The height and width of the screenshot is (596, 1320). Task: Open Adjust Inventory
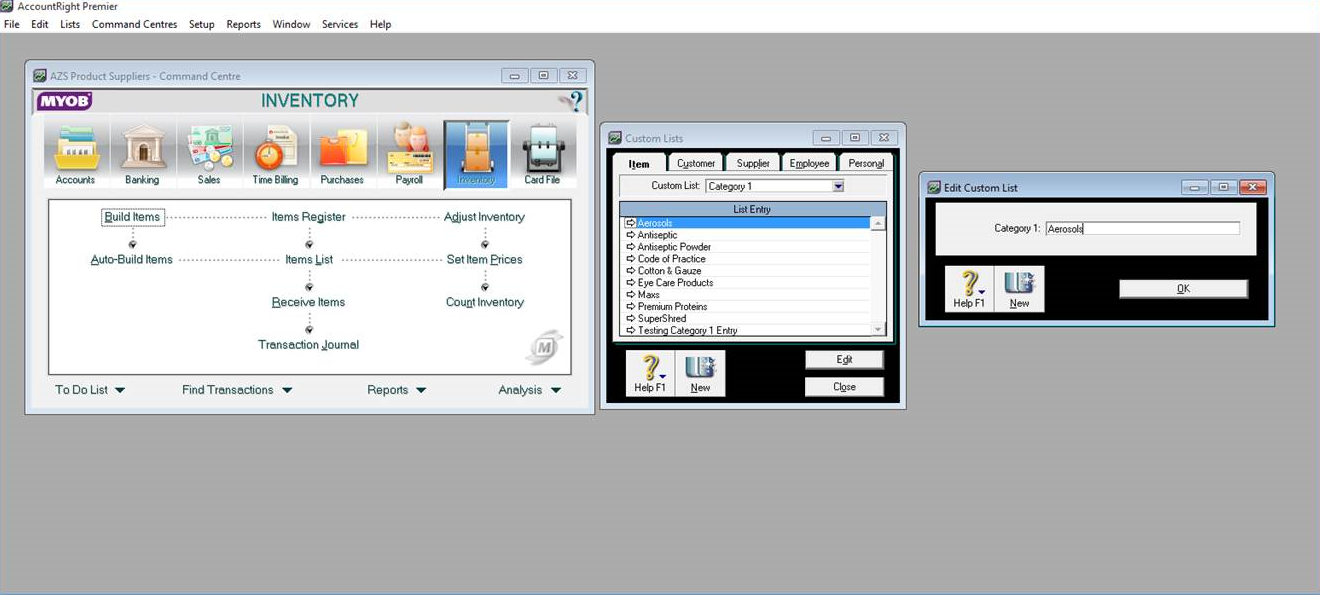point(484,217)
